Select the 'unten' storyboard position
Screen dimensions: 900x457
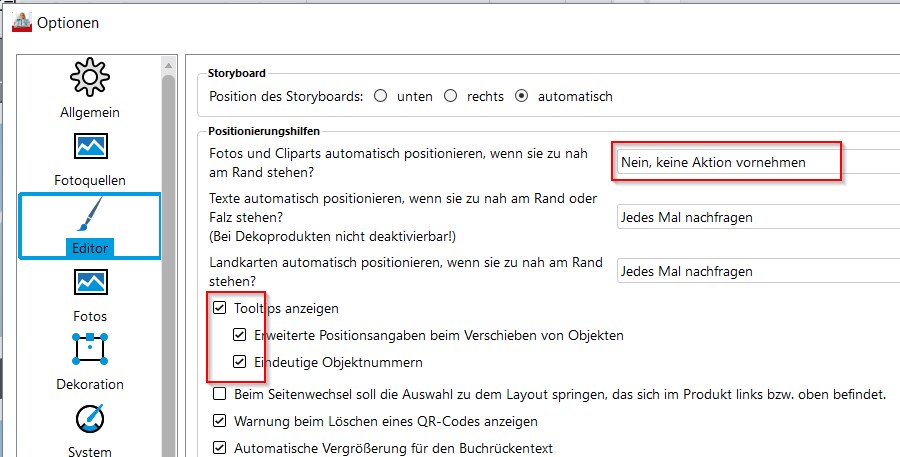[380, 97]
